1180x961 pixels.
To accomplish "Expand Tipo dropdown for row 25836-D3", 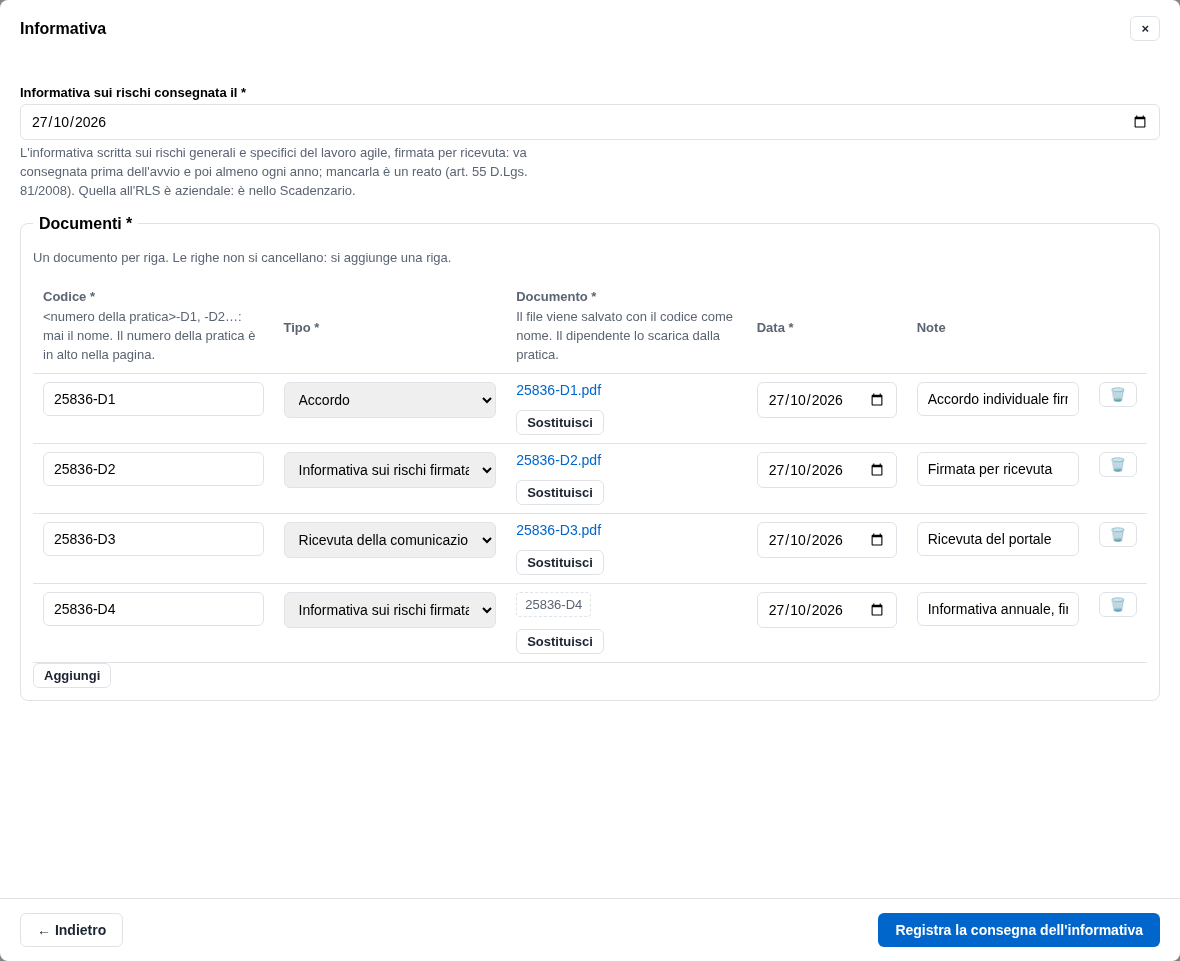I will click(x=389, y=540).
